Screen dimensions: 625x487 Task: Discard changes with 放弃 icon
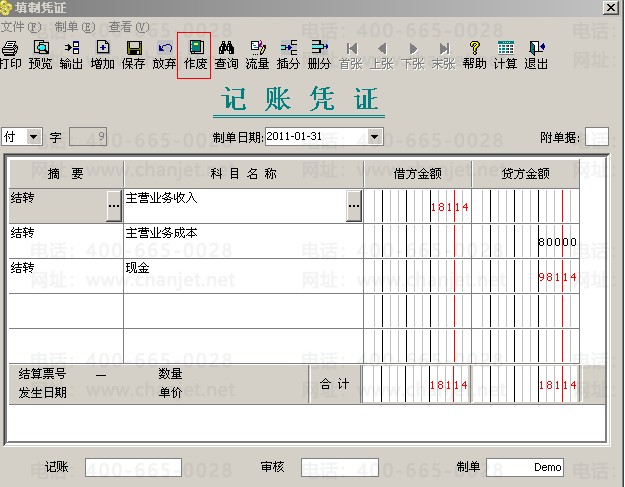pyautogui.click(x=164, y=55)
